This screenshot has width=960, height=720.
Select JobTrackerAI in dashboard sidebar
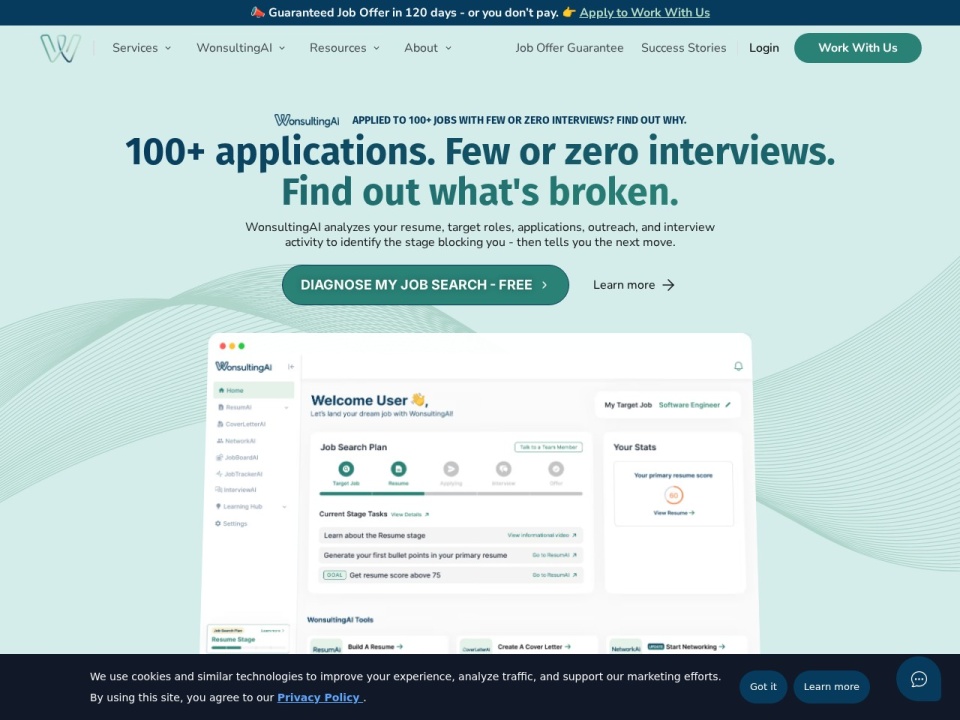click(239, 474)
